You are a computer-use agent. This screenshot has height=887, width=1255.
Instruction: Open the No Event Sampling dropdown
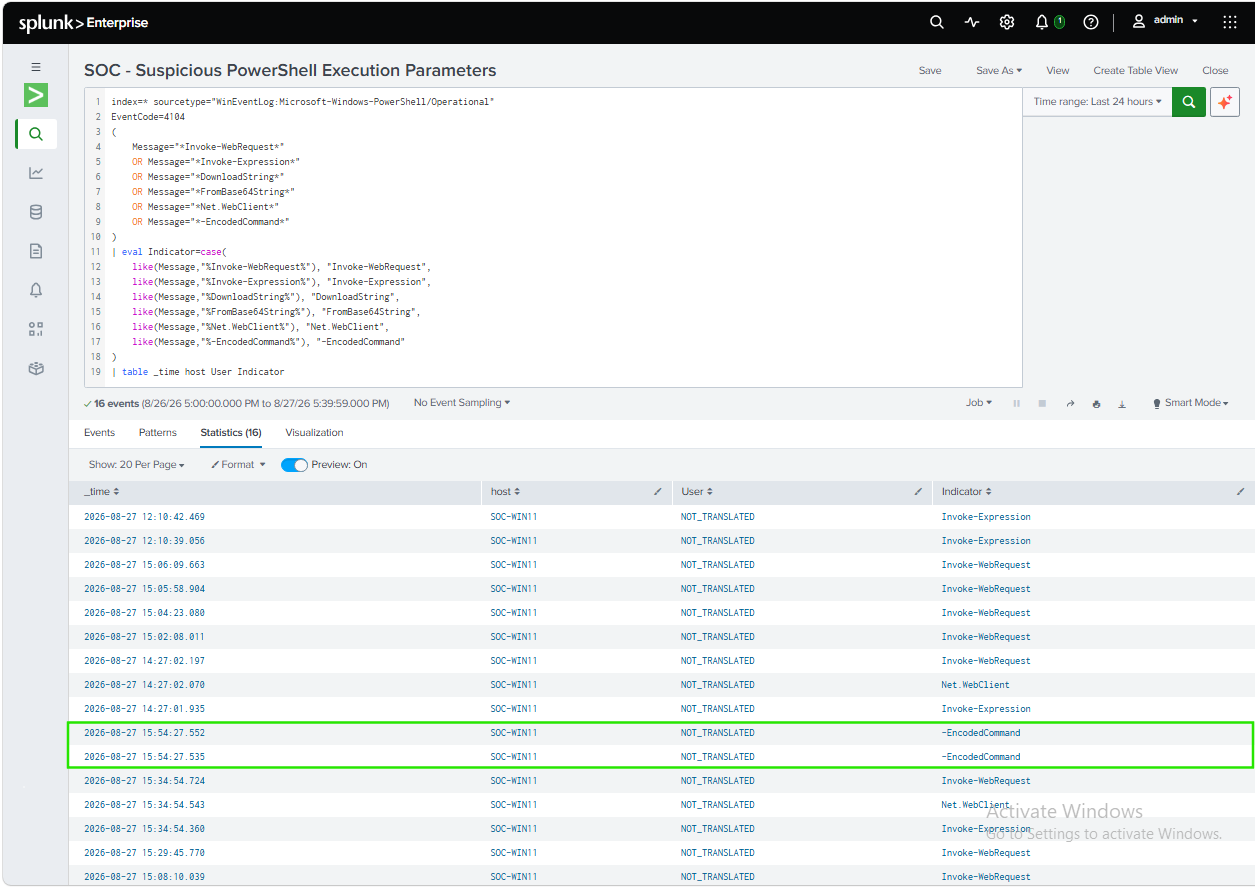(462, 403)
